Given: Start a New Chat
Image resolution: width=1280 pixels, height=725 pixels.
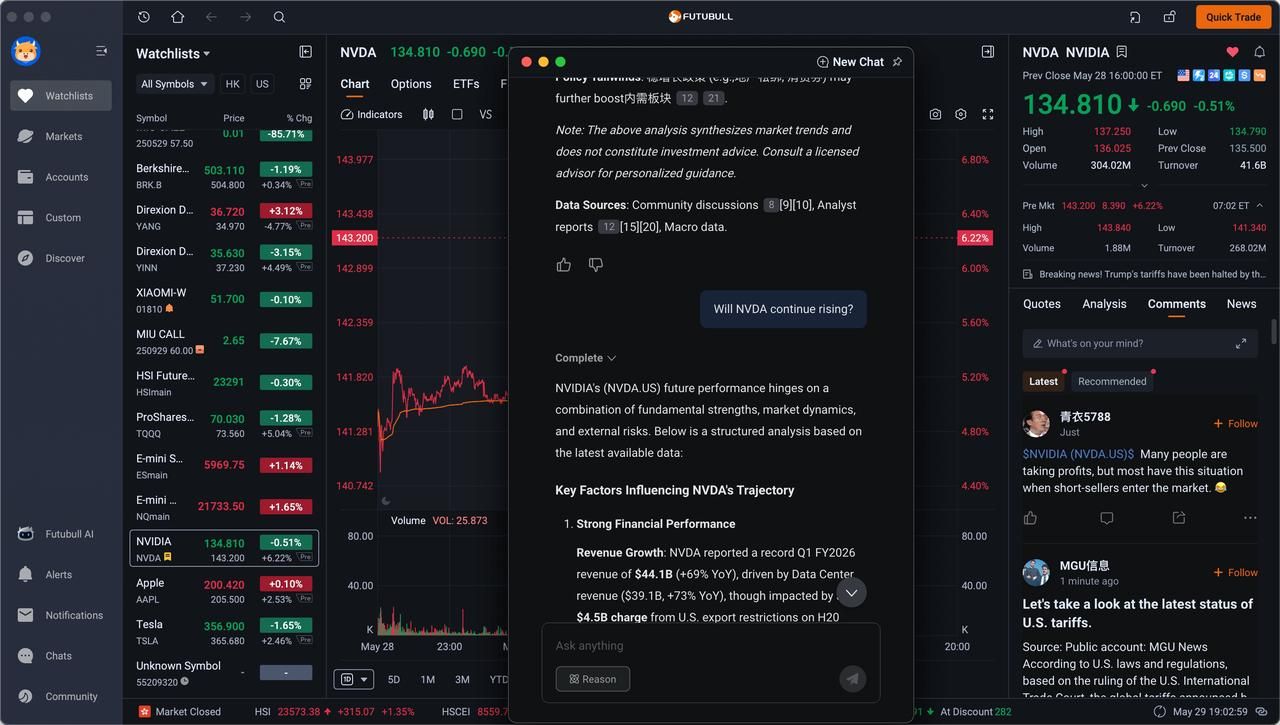Looking at the screenshot, I should pos(850,62).
